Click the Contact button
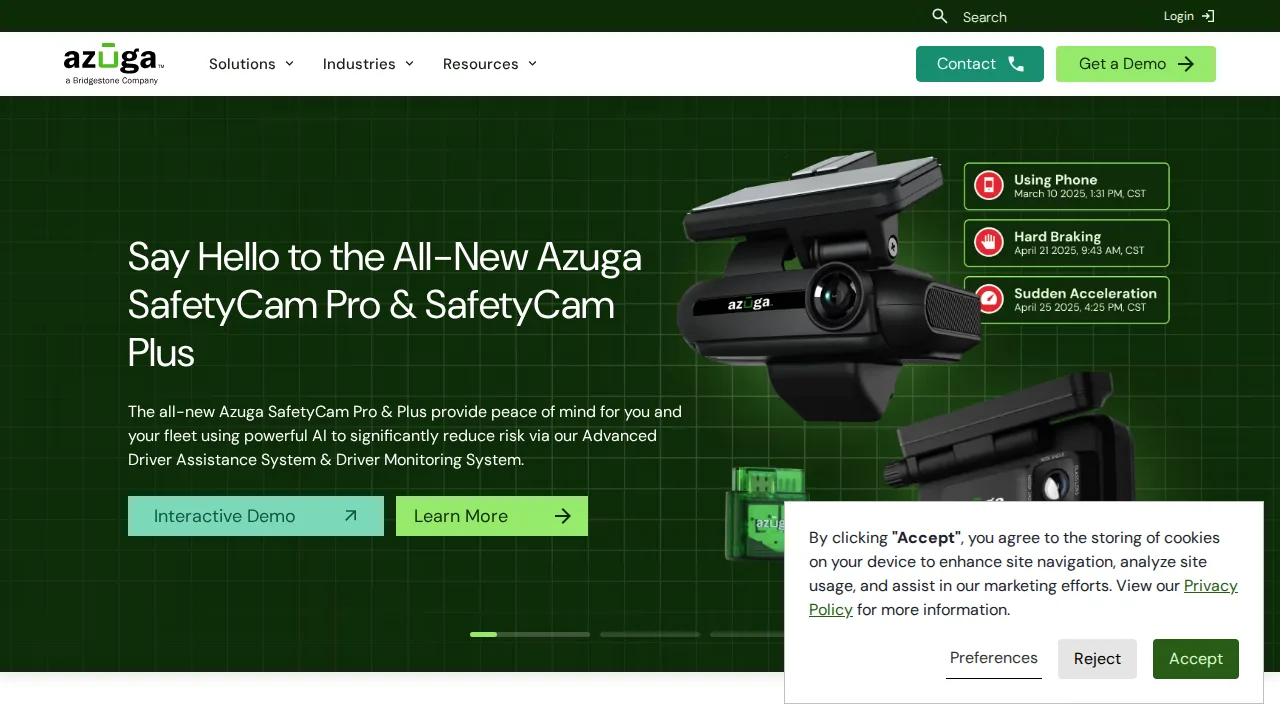 pyautogui.click(x=980, y=64)
